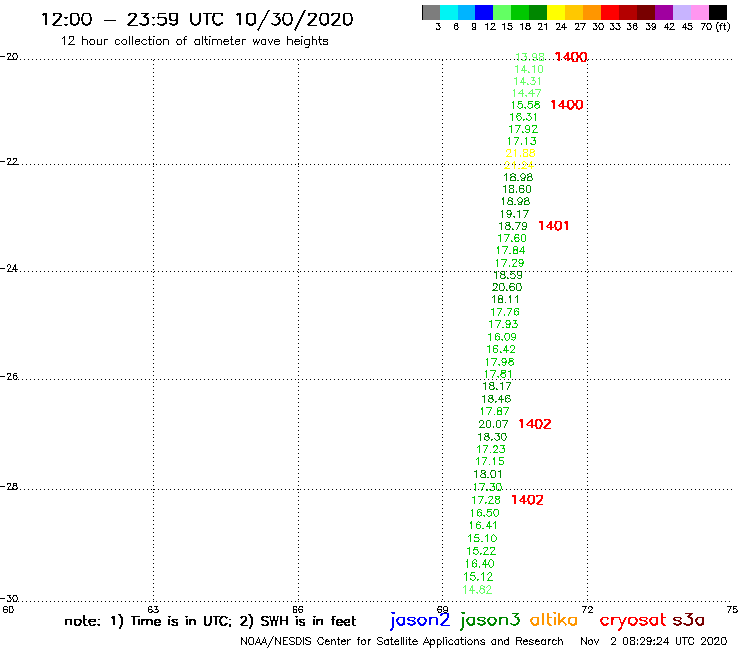The width and height of the screenshot is (740, 650).
Task: Click wave height value 18.46
Action: pyautogui.click(x=496, y=399)
